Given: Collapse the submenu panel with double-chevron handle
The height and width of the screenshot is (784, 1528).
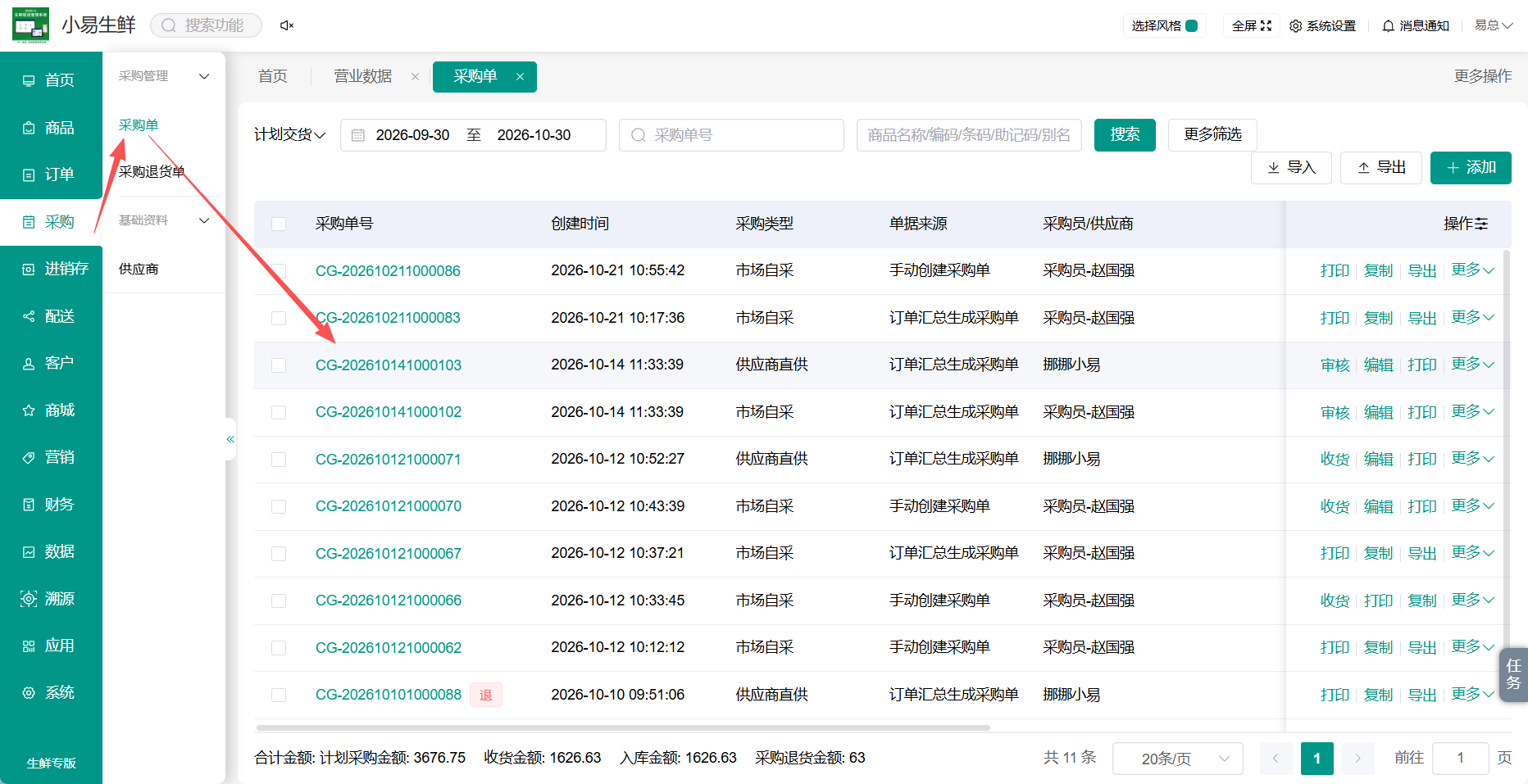Looking at the screenshot, I should point(230,439).
